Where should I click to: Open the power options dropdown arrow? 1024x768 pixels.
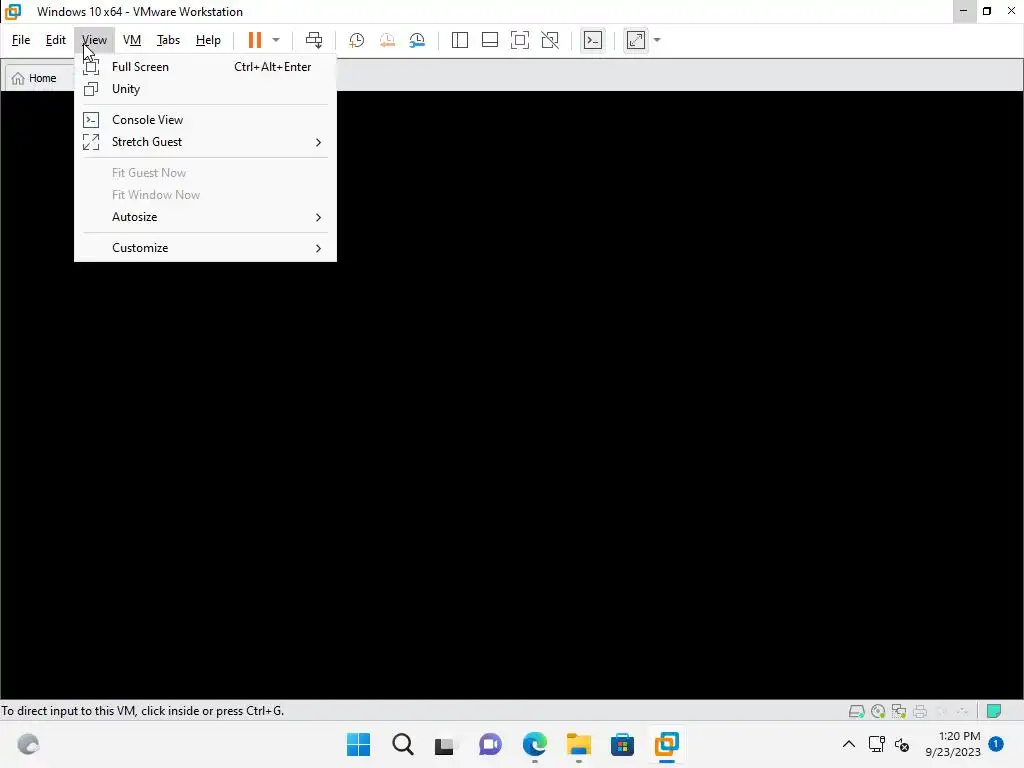click(x=276, y=40)
